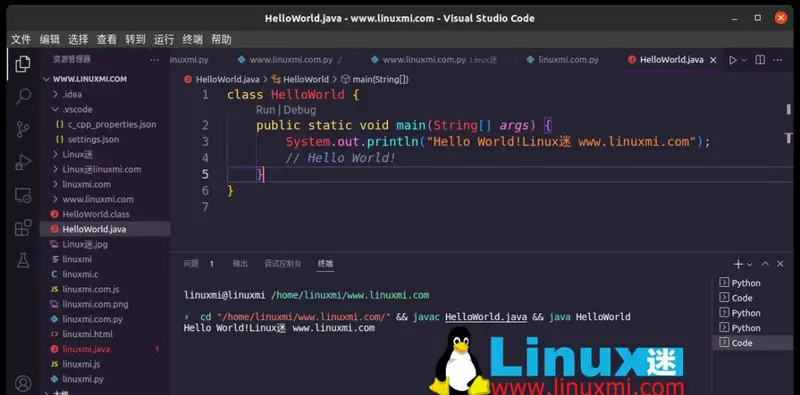The height and width of the screenshot is (395, 800).
Task: Click the editor vertical scrollbar thumb
Action: click(788, 109)
